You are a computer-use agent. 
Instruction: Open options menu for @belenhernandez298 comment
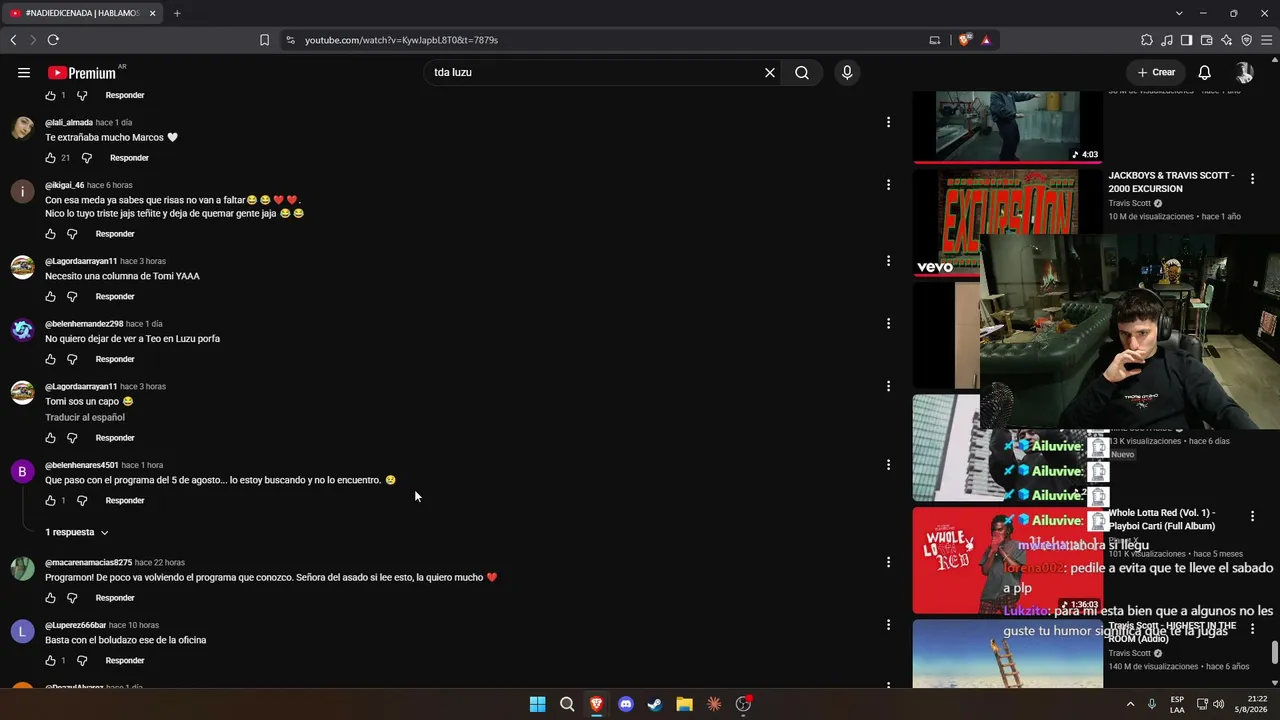click(888, 324)
